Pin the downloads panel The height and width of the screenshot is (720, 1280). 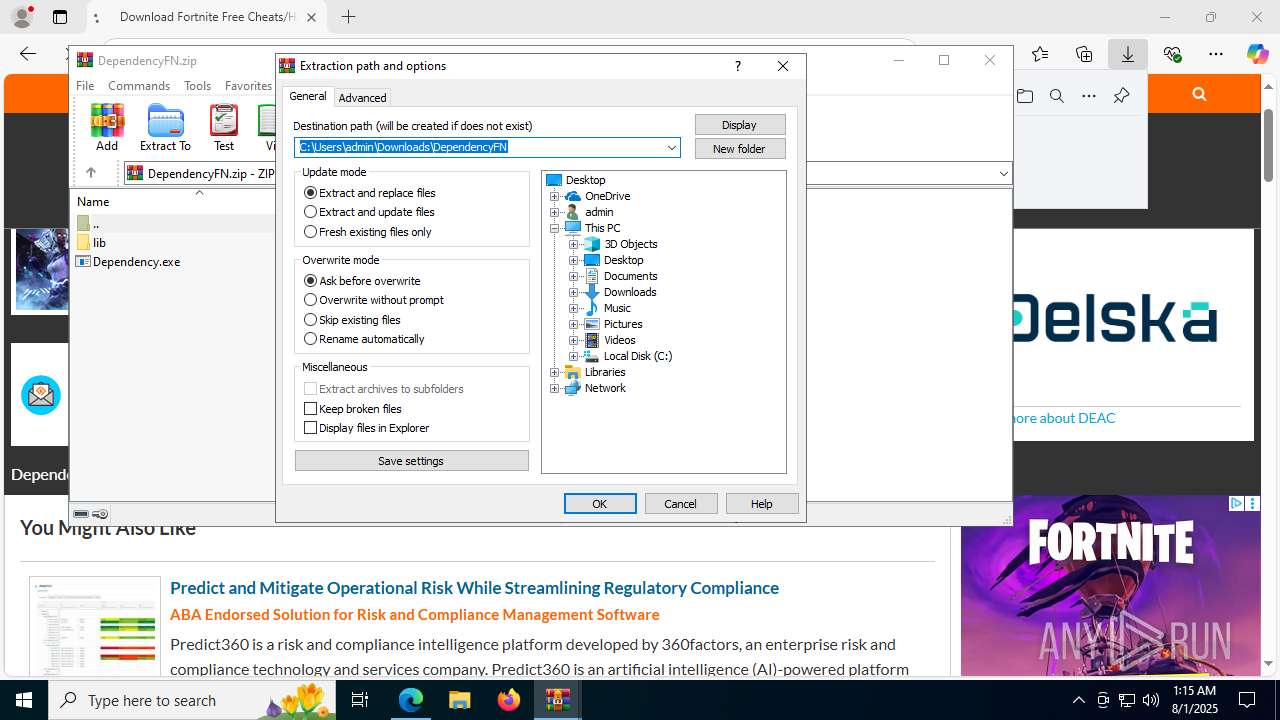(1121, 96)
